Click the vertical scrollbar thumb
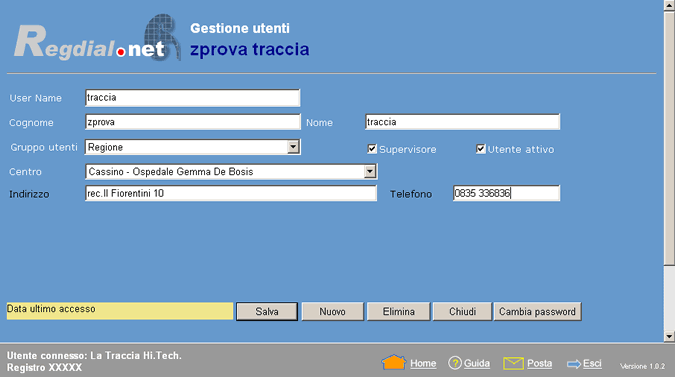The image size is (675, 377). coord(669,139)
